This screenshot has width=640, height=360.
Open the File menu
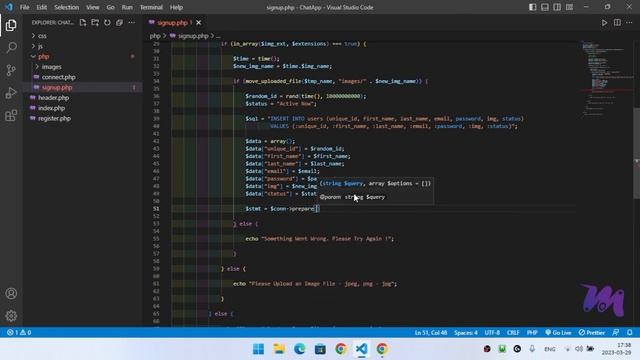click(x=24, y=7)
